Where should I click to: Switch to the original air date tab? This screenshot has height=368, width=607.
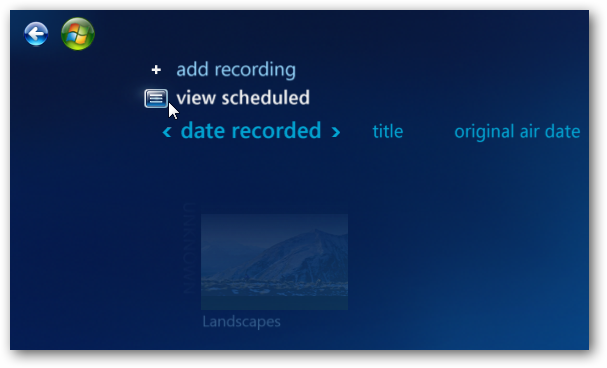tap(517, 132)
